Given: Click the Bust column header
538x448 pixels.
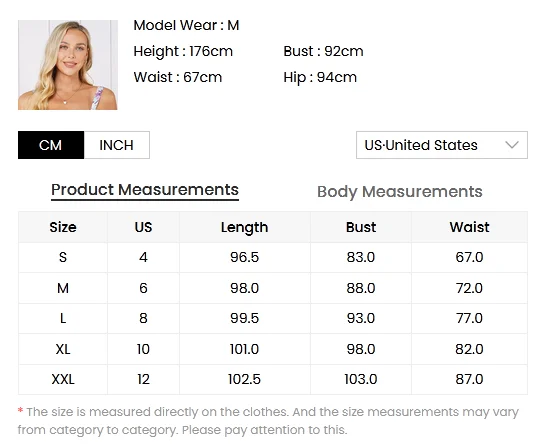Looking at the screenshot, I should [361, 227].
